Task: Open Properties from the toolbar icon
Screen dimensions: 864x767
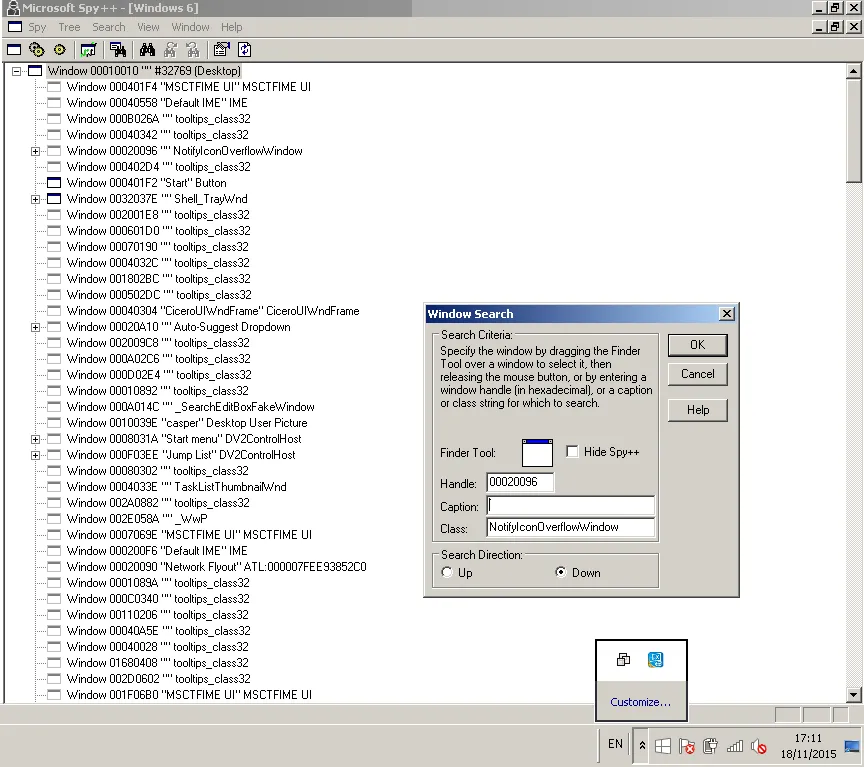Action: 222,50
